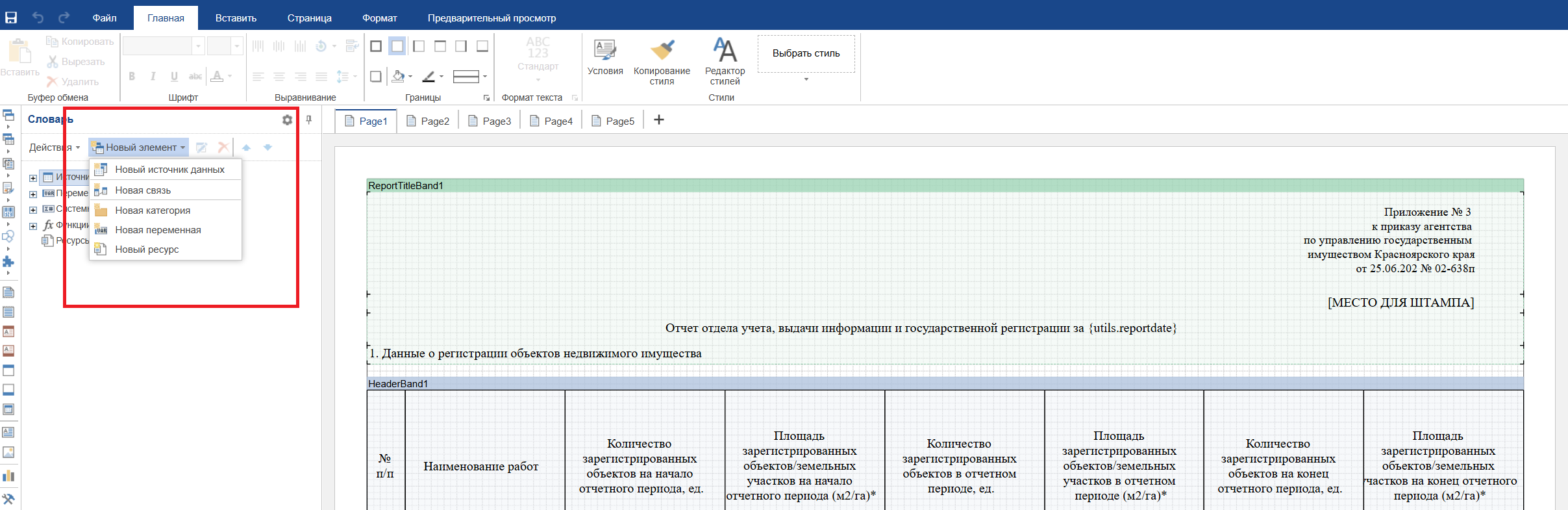Viewport: 1568px width, 510px height.
Task: Click the Save icon in title bar
Action: 11,18
